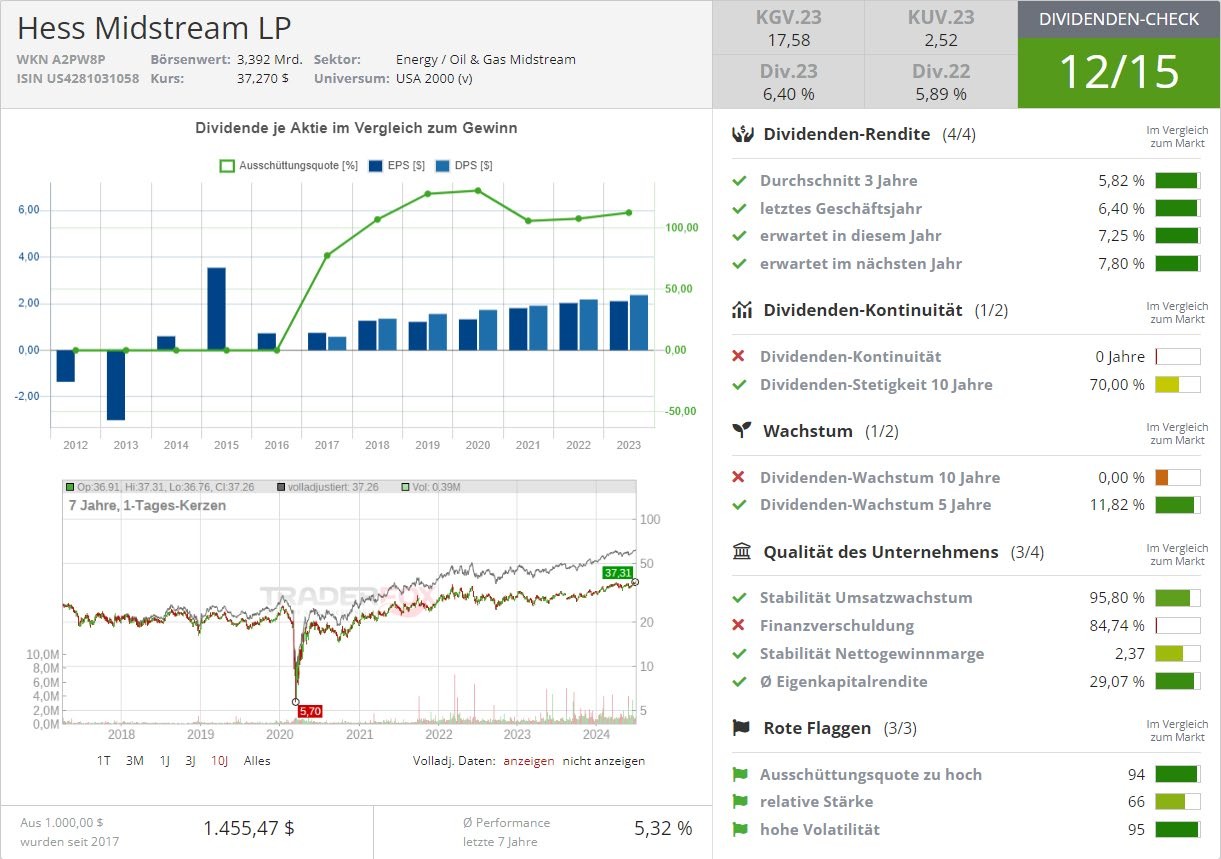Click the 5,32 % performance value
The height and width of the screenshot is (859, 1221).
point(663,828)
